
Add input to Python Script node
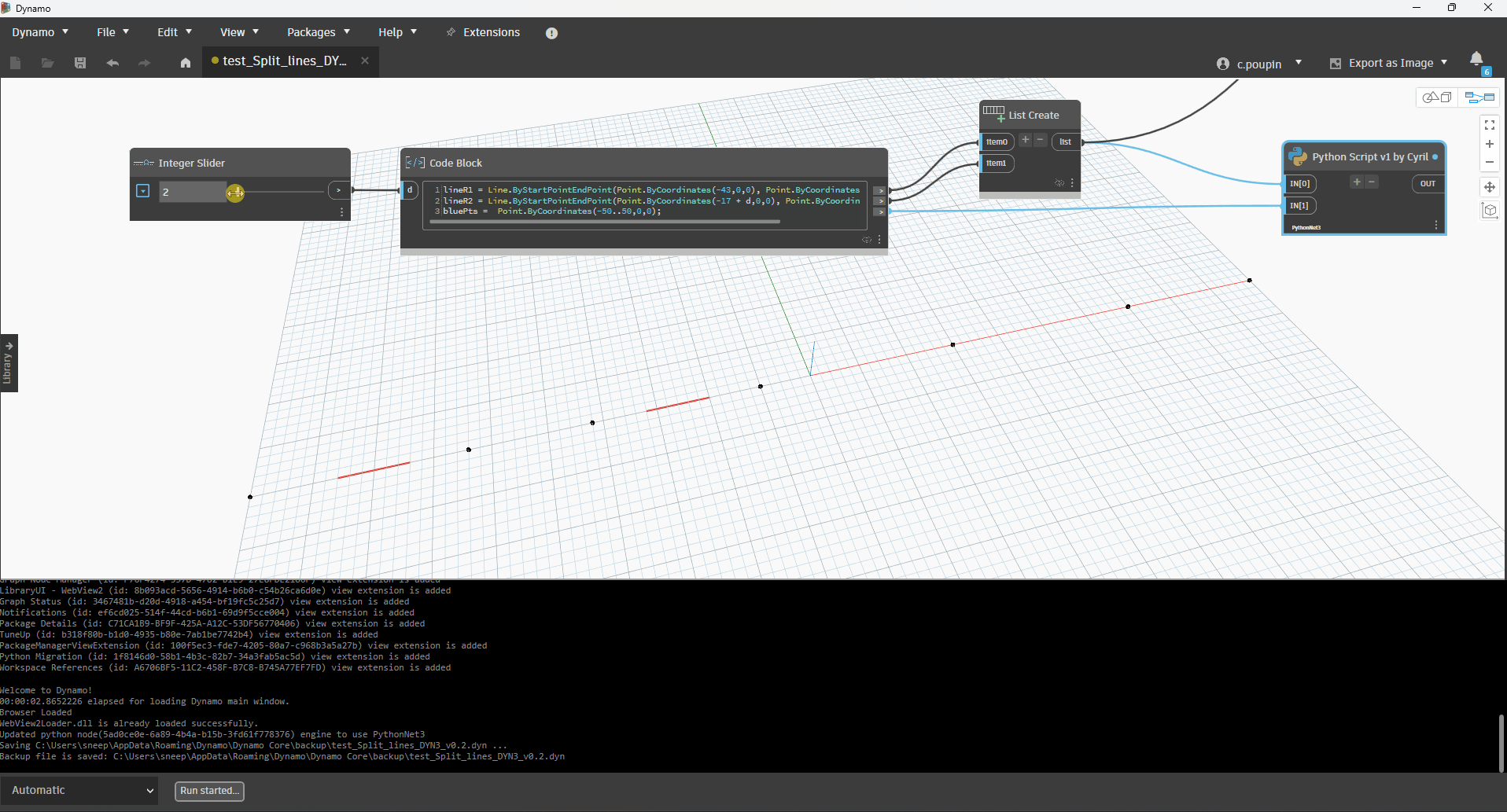(x=1357, y=182)
